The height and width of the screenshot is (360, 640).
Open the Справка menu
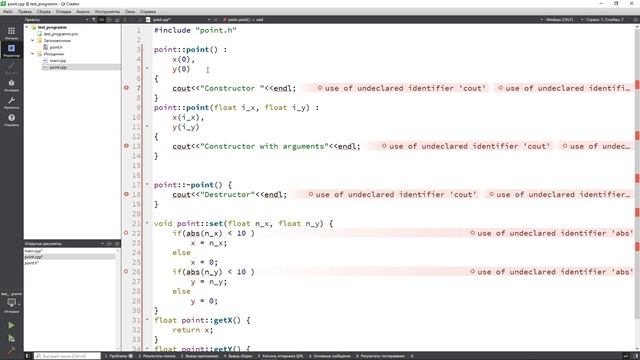pyautogui.click(x=148, y=11)
